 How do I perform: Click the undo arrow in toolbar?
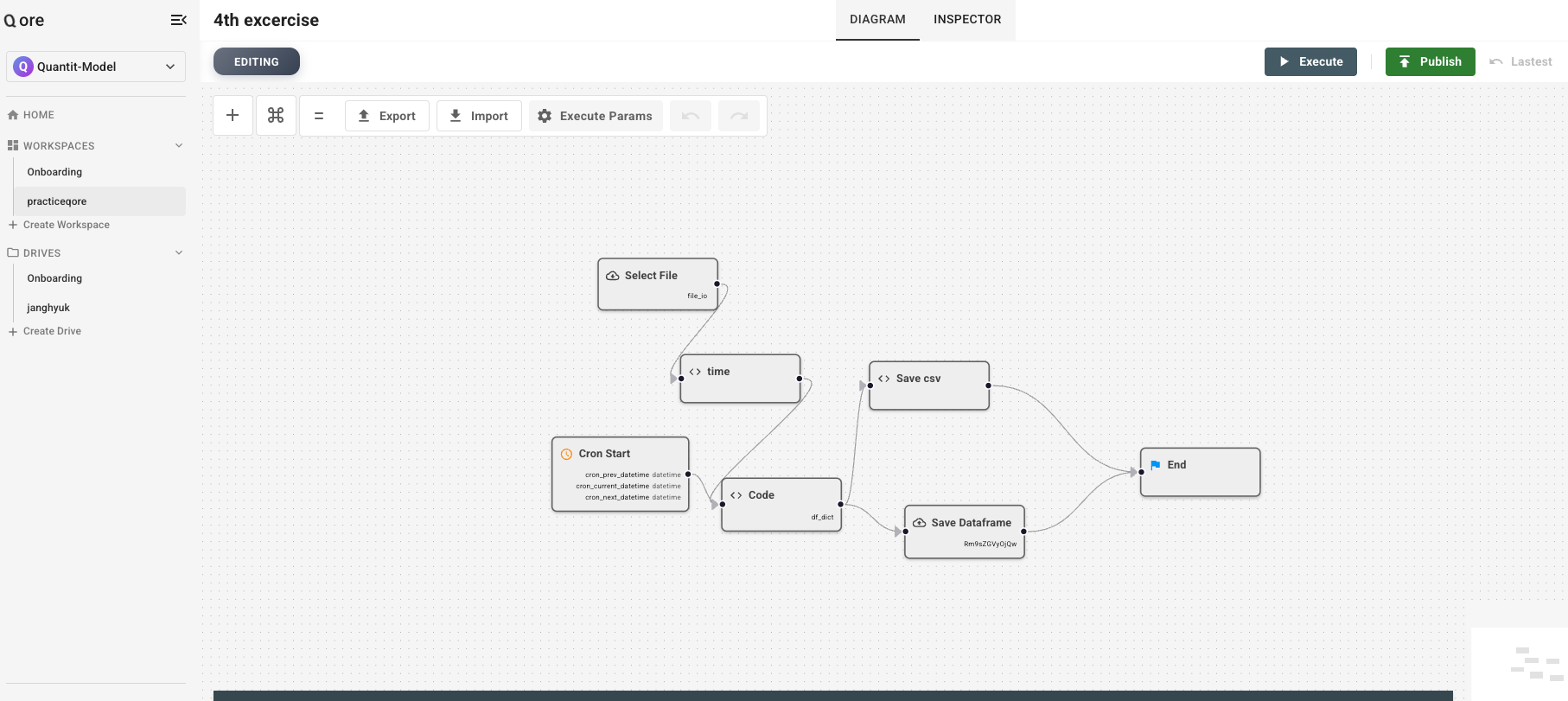pyautogui.click(x=691, y=116)
